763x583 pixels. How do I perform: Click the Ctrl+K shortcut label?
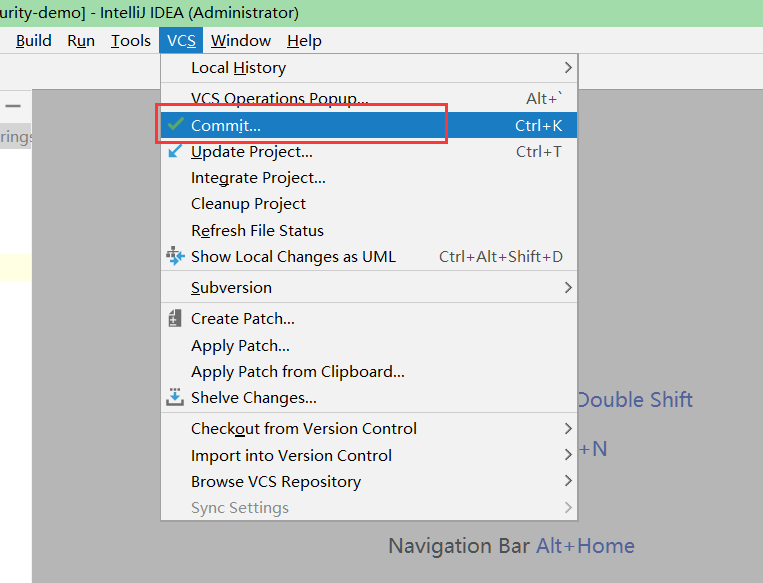point(539,126)
